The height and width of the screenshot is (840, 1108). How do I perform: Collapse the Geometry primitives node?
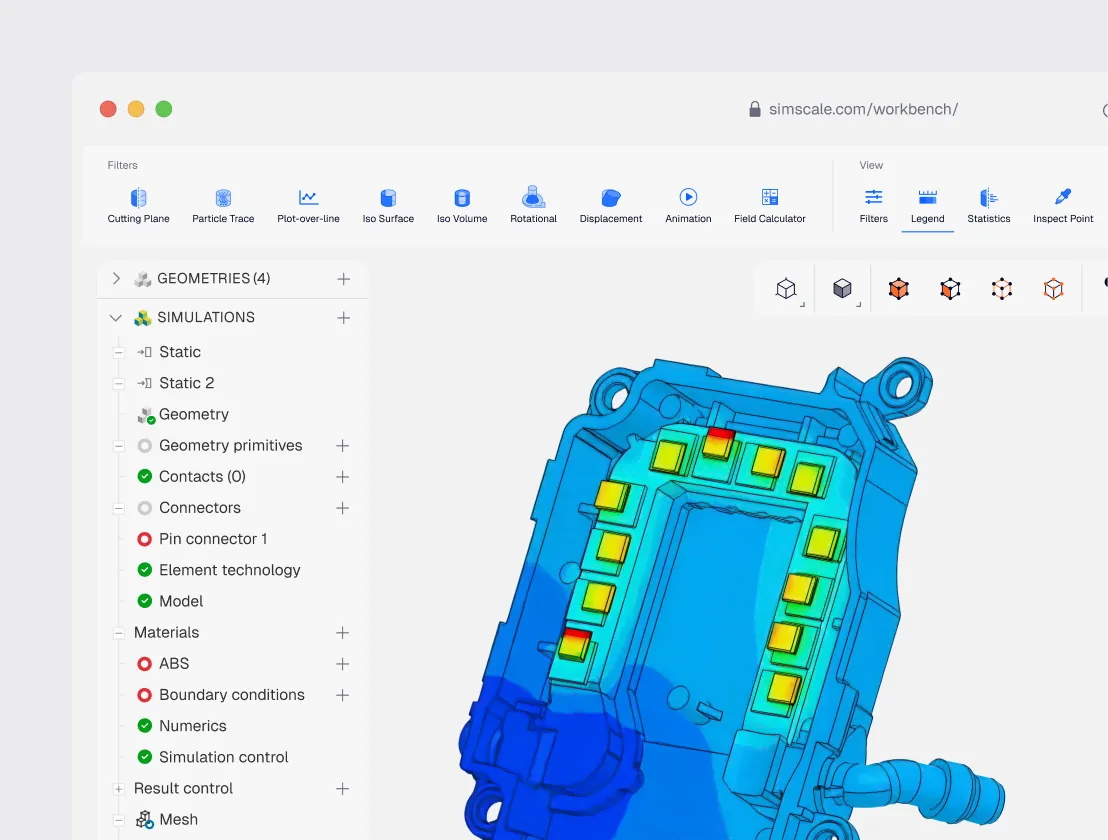(x=119, y=446)
